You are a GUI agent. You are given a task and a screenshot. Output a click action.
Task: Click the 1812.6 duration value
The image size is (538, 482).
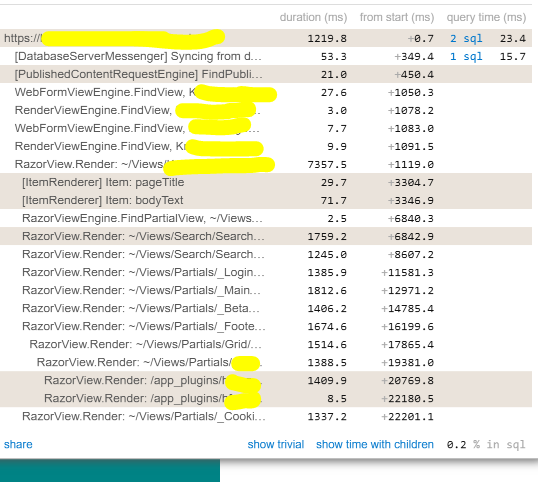[327, 291]
